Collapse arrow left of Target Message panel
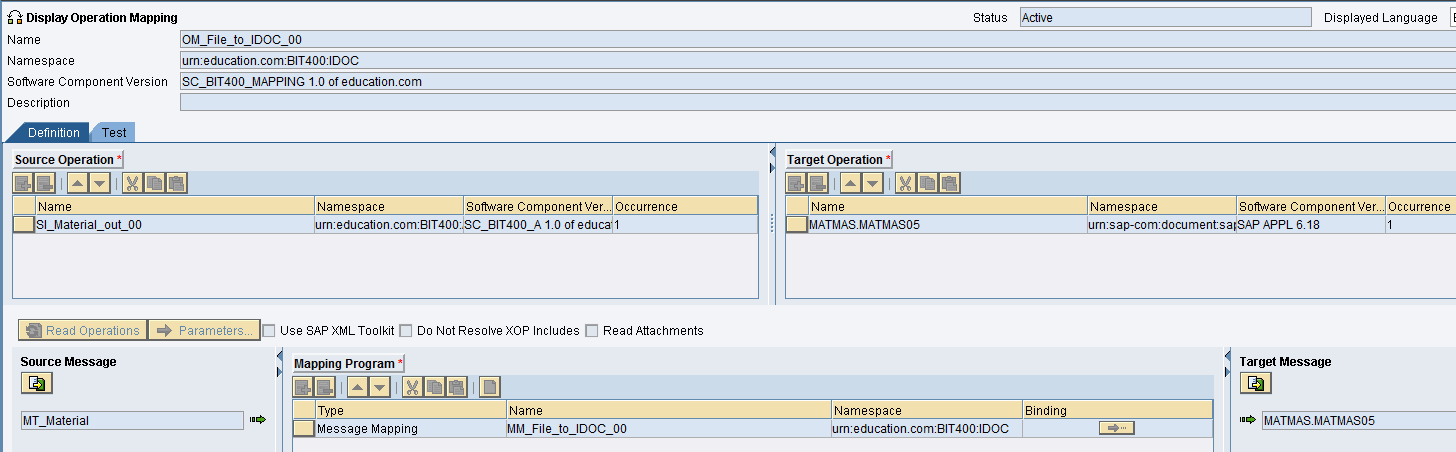1456x452 pixels. pos(1226,357)
